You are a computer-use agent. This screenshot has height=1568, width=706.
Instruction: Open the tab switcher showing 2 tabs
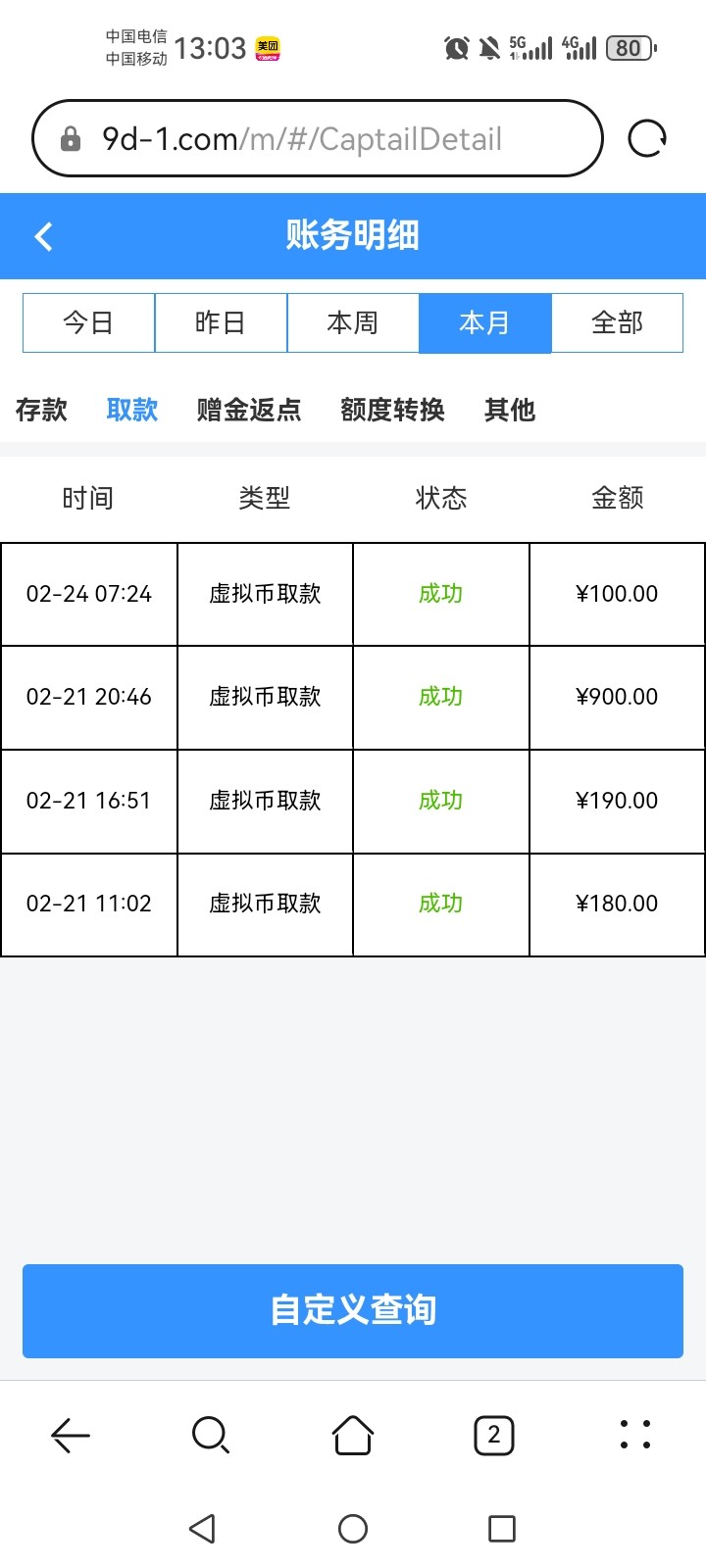494,1436
